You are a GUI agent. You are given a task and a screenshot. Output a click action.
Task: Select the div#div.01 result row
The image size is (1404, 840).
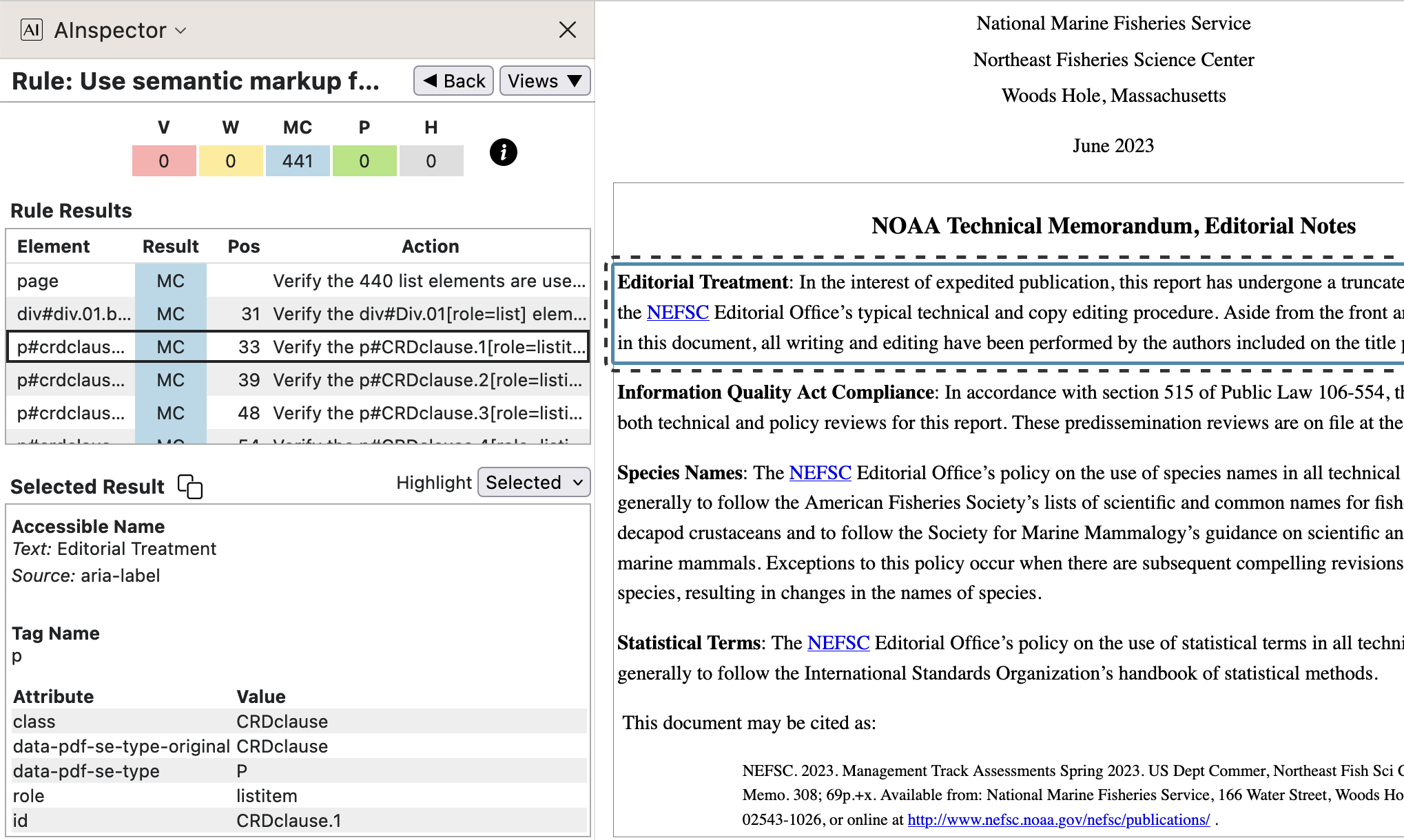298,314
